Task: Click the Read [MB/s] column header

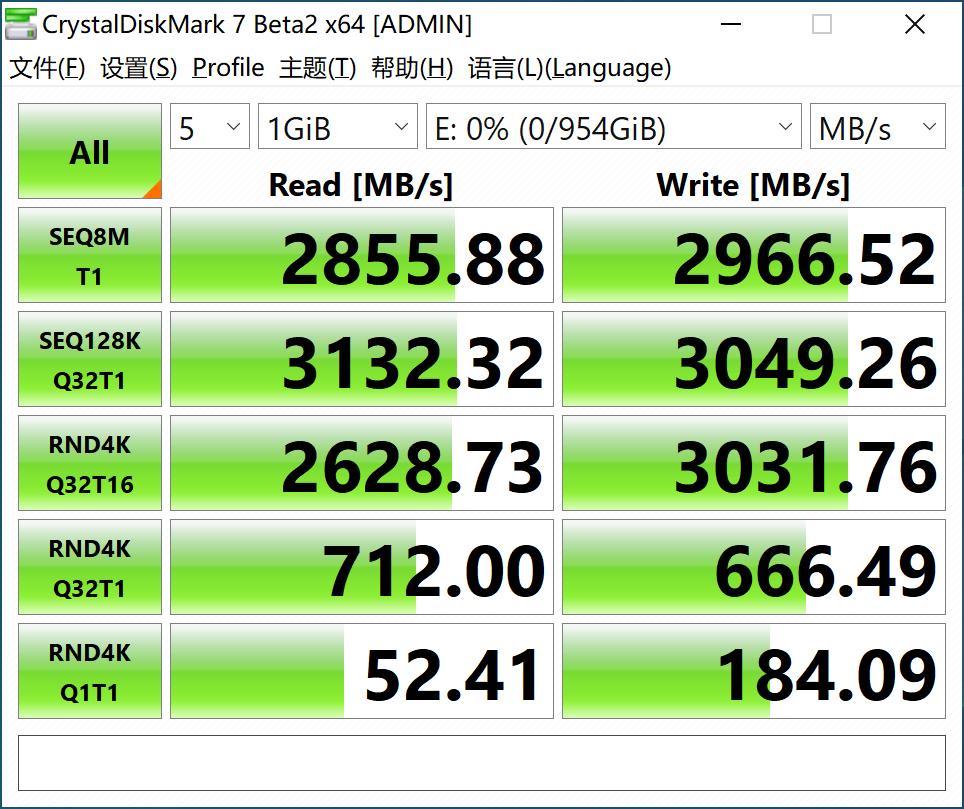Action: point(361,185)
